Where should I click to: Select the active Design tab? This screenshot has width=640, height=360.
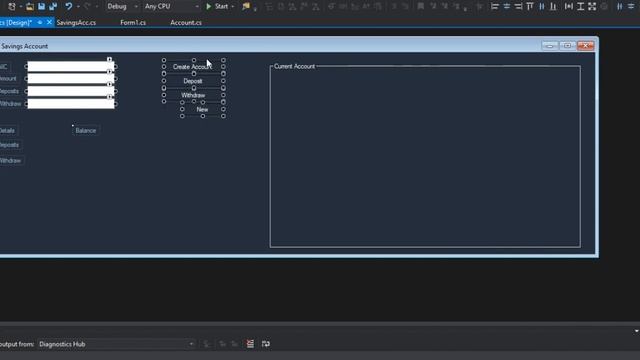coord(16,22)
